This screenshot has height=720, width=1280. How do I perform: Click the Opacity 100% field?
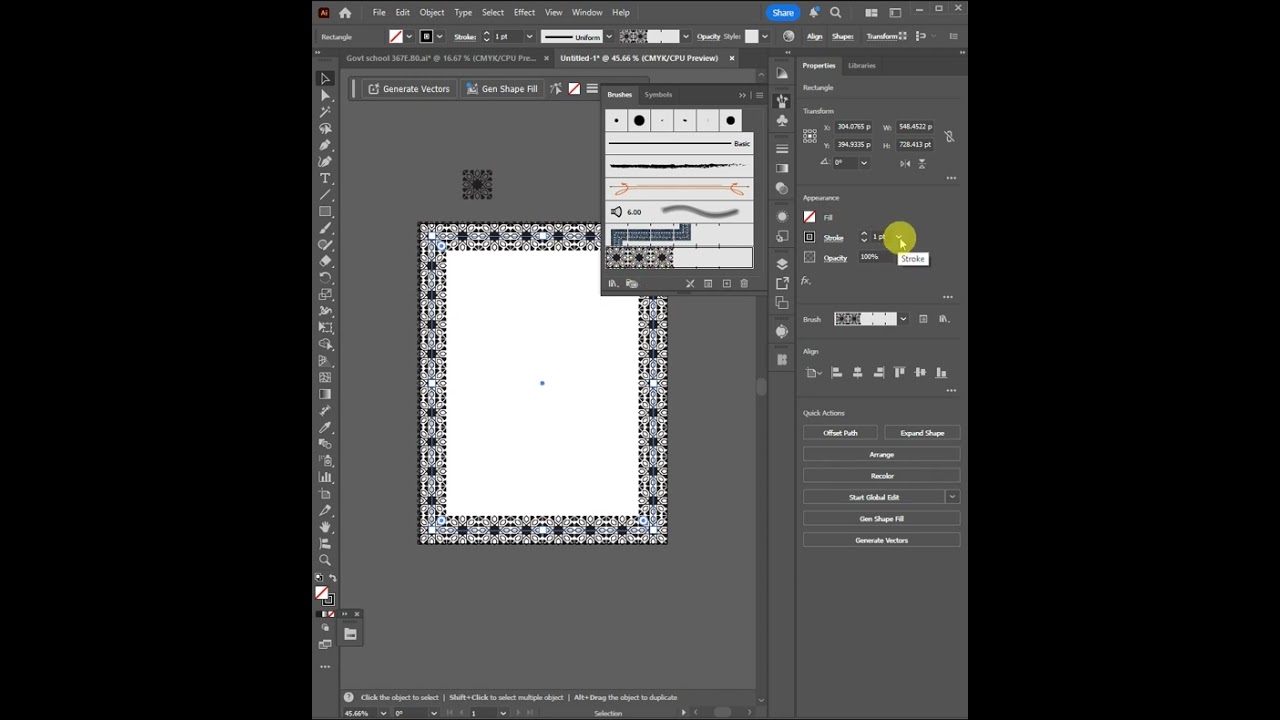pos(873,257)
